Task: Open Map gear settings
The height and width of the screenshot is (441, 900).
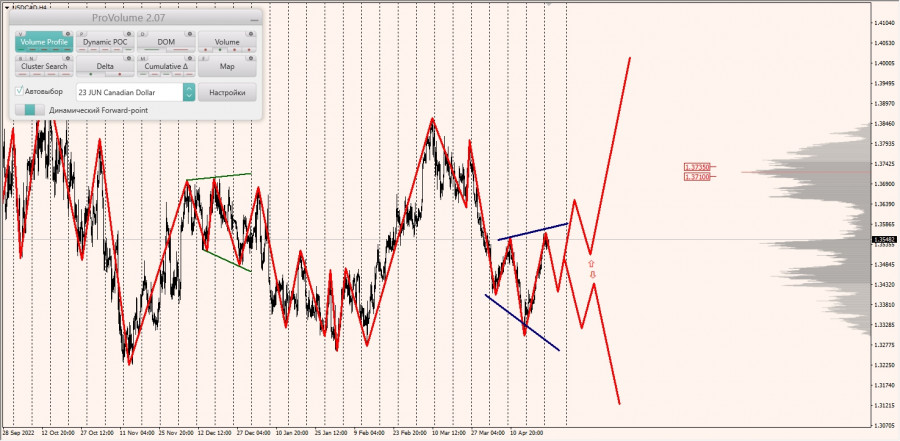Action: tap(251, 58)
